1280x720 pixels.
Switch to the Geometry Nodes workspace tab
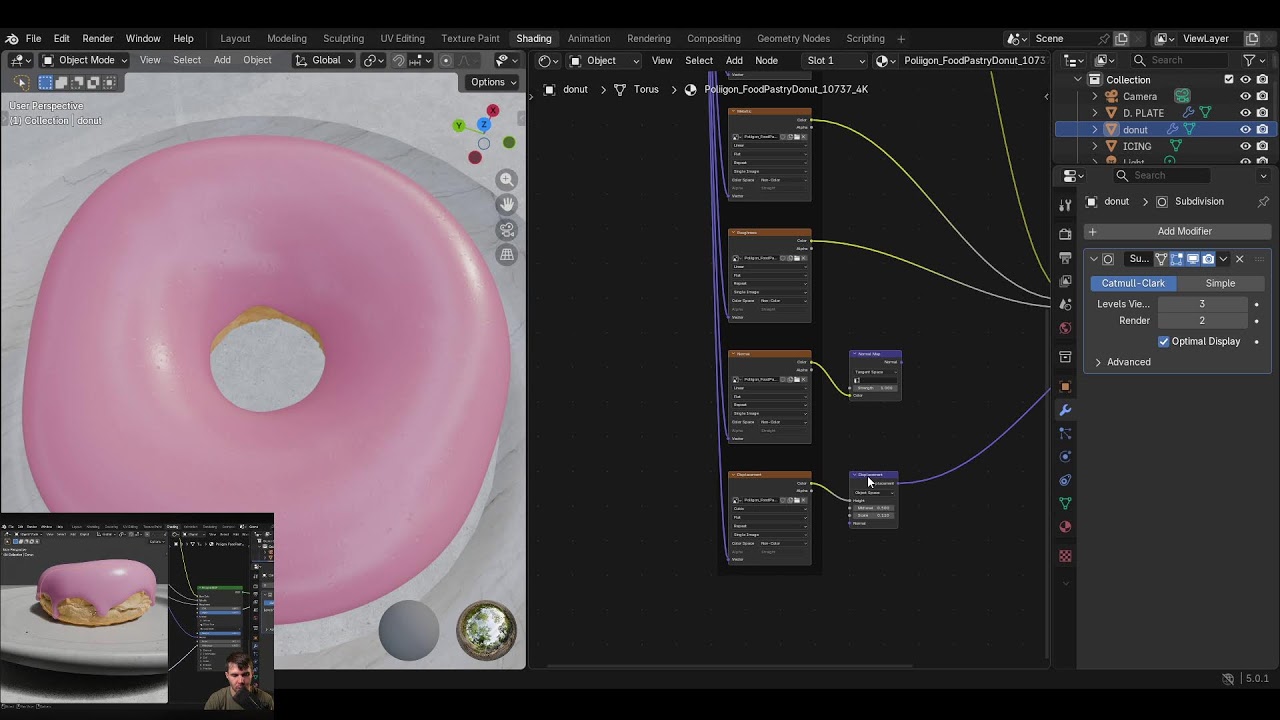tap(793, 38)
